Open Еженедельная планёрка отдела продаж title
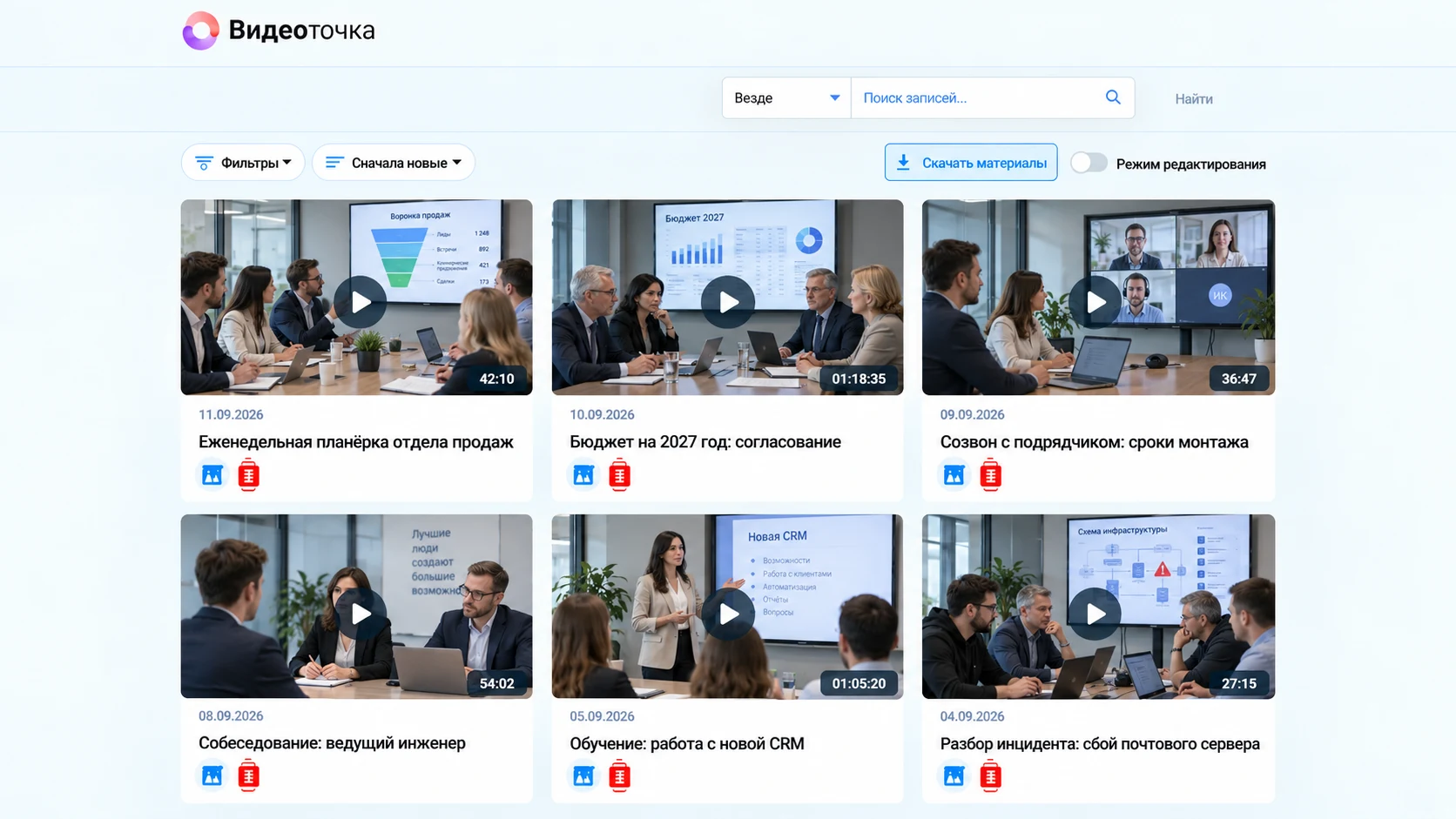 tap(356, 442)
